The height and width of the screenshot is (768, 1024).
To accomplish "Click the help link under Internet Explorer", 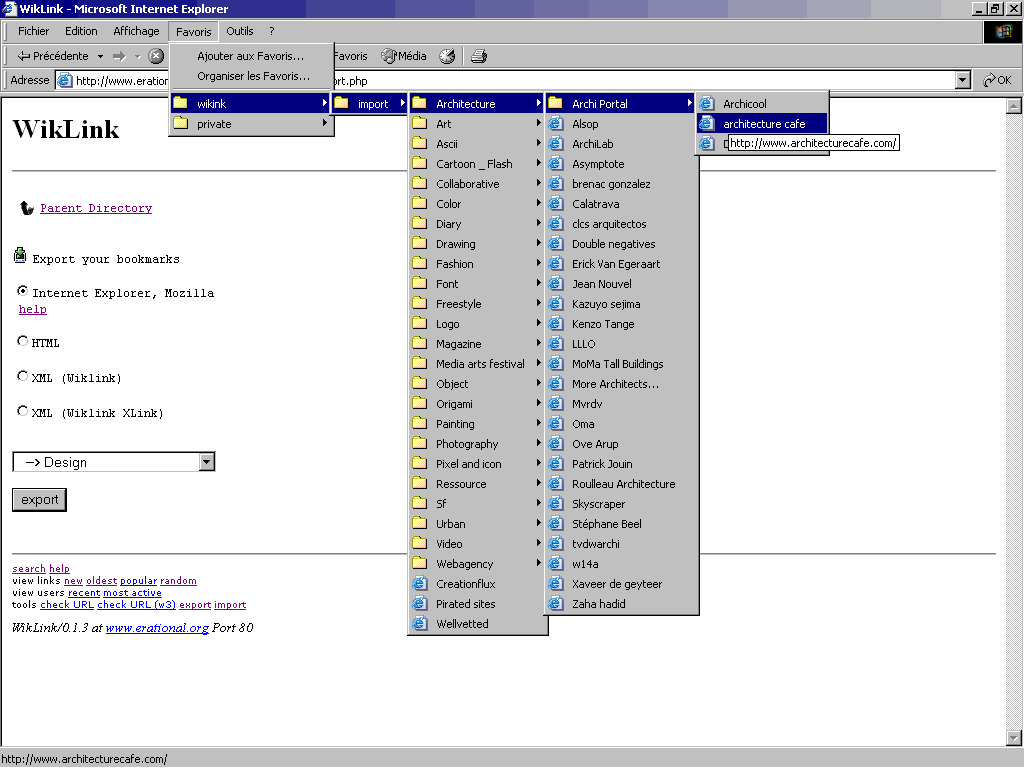I will (33, 309).
